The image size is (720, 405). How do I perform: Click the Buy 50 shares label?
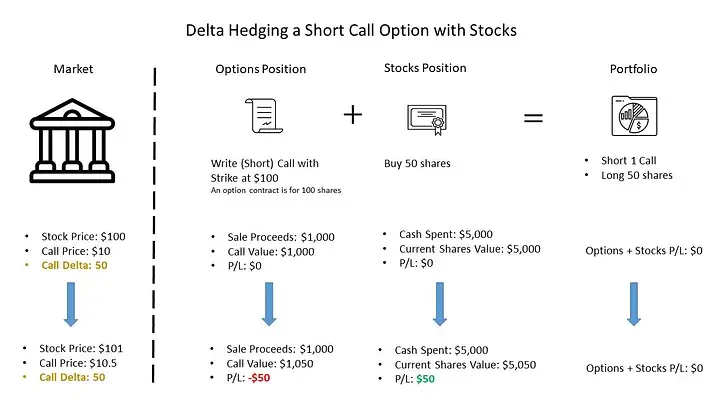(417, 163)
